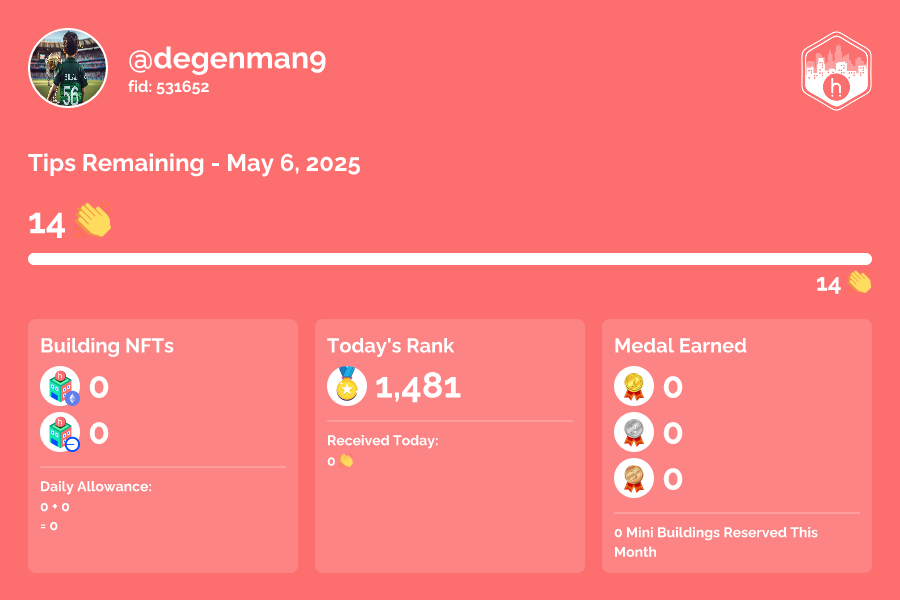
Task: Select the Tips Remaining - May 6, 2025 heading
Action: (x=194, y=164)
